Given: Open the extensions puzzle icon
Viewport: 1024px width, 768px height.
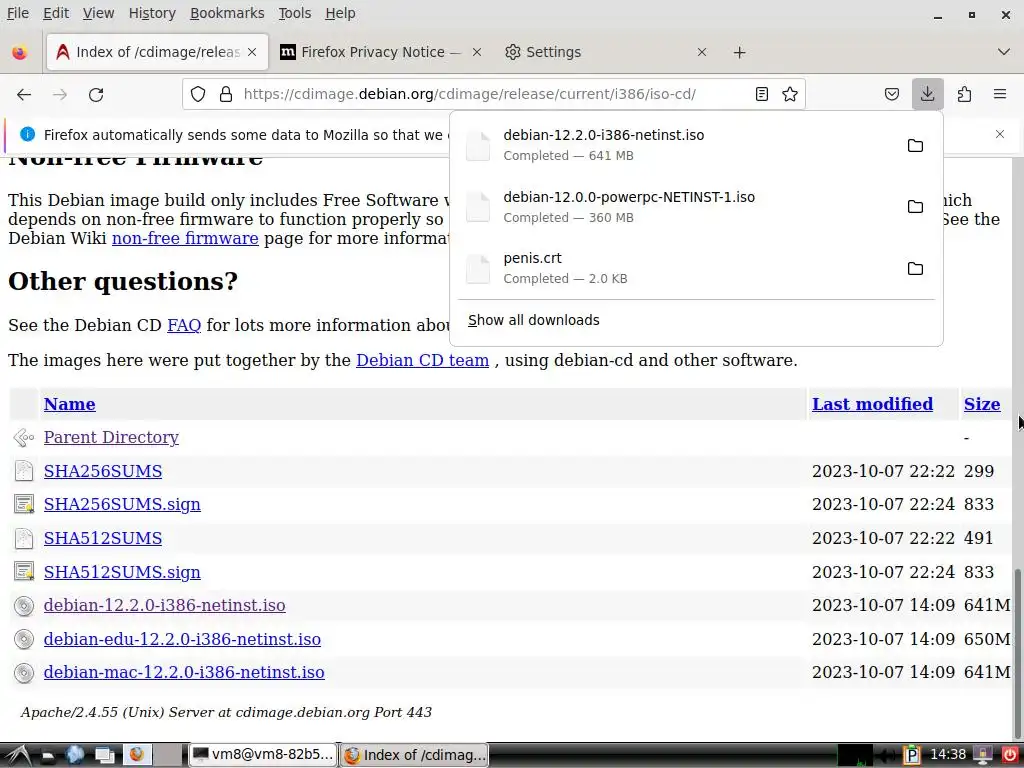Looking at the screenshot, I should [x=964, y=94].
